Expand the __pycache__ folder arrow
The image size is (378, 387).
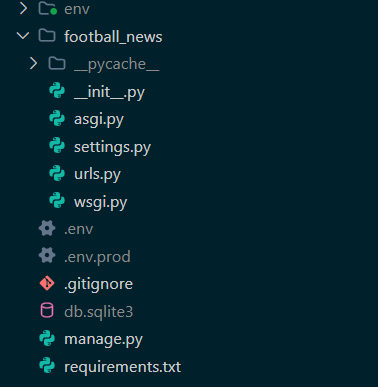33,63
